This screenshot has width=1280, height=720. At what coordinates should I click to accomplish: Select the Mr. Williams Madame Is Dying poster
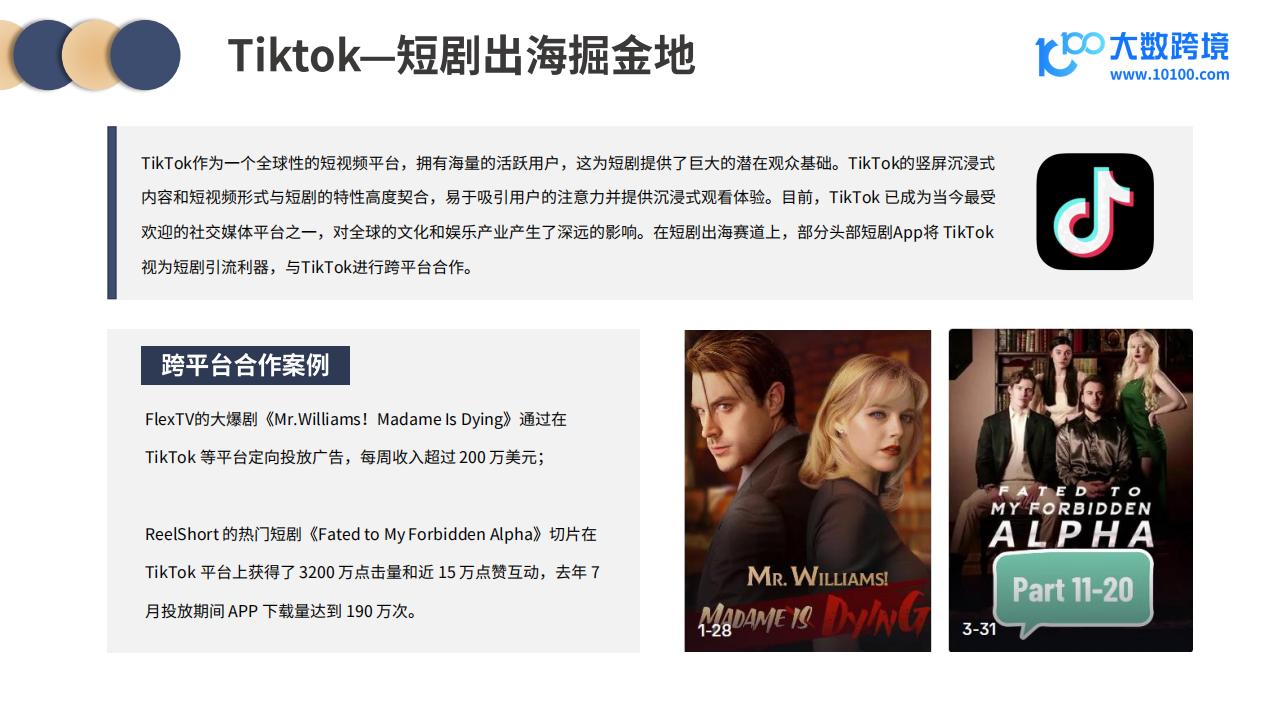pos(808,491)
